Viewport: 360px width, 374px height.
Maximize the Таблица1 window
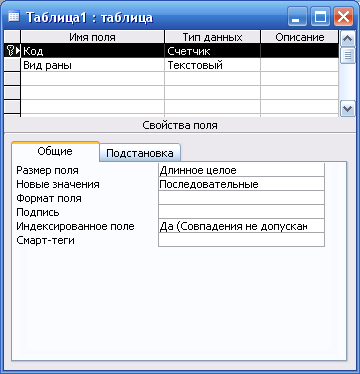[x=320, y=17]
